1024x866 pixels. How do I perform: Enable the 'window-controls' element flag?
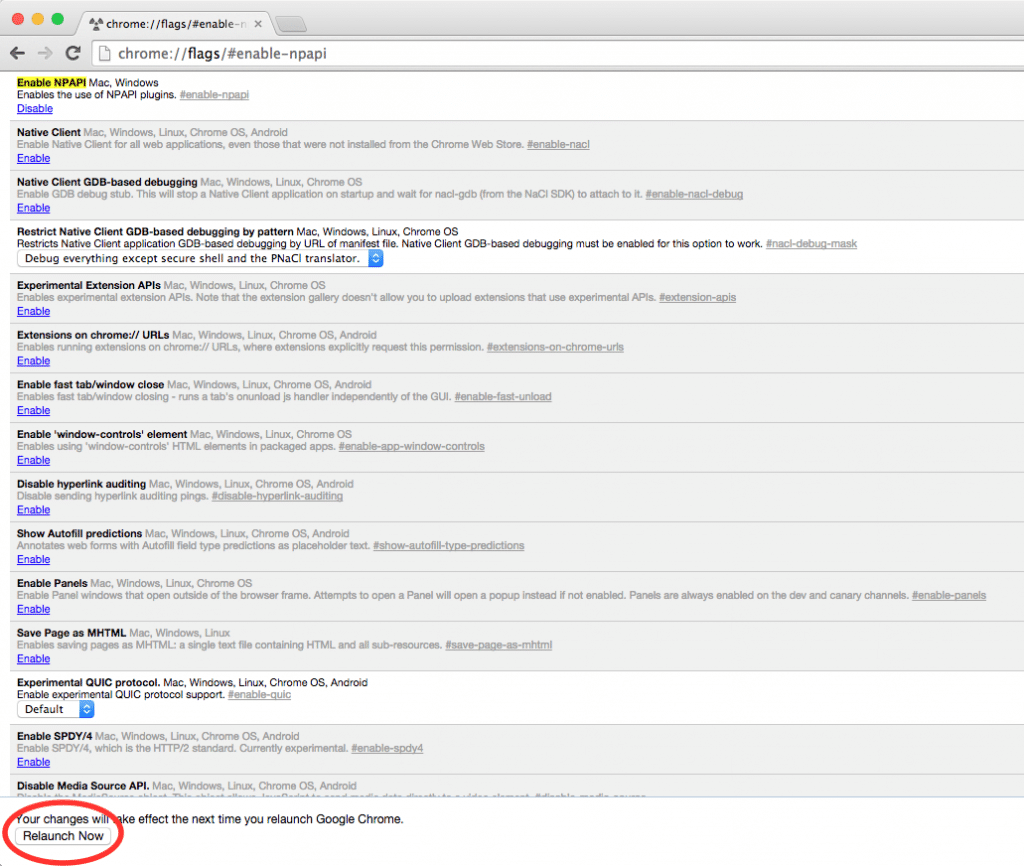(x=33, y=460)
